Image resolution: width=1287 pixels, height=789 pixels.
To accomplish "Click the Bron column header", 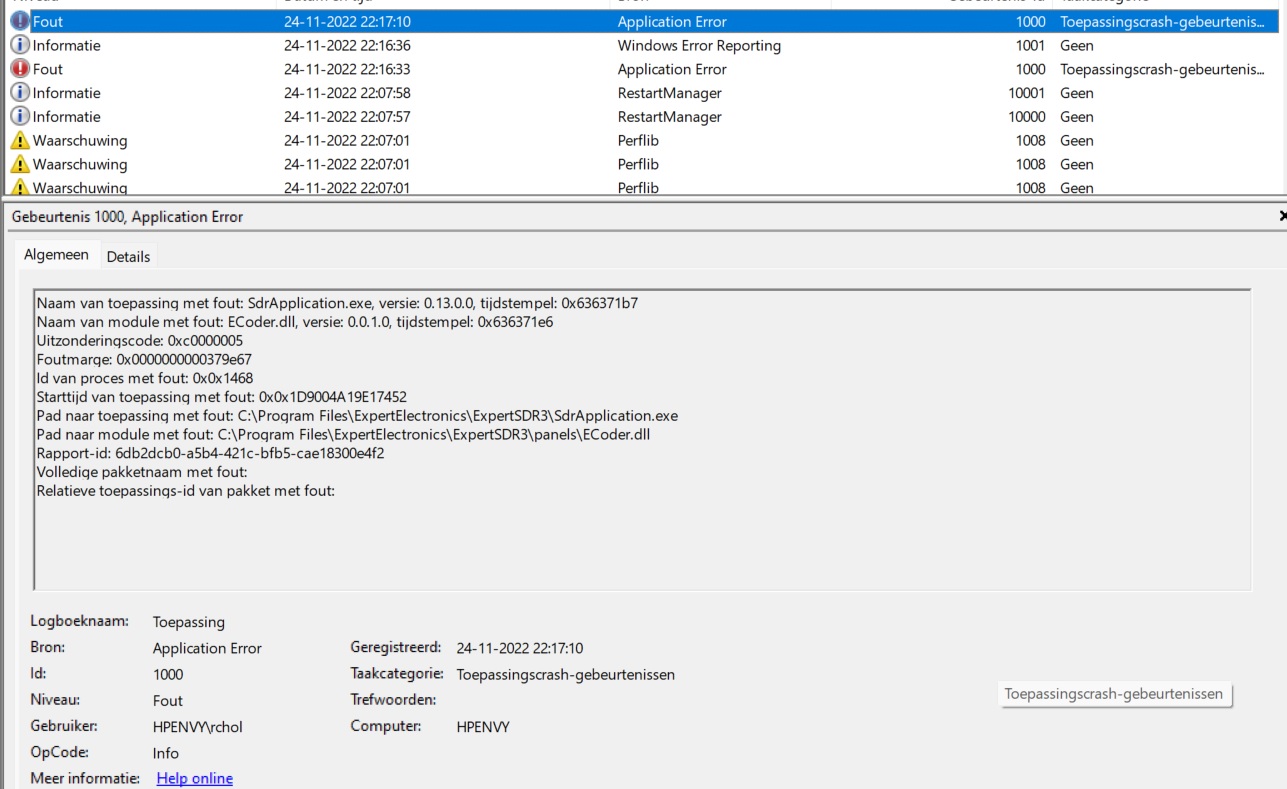I will coord(630,3).
